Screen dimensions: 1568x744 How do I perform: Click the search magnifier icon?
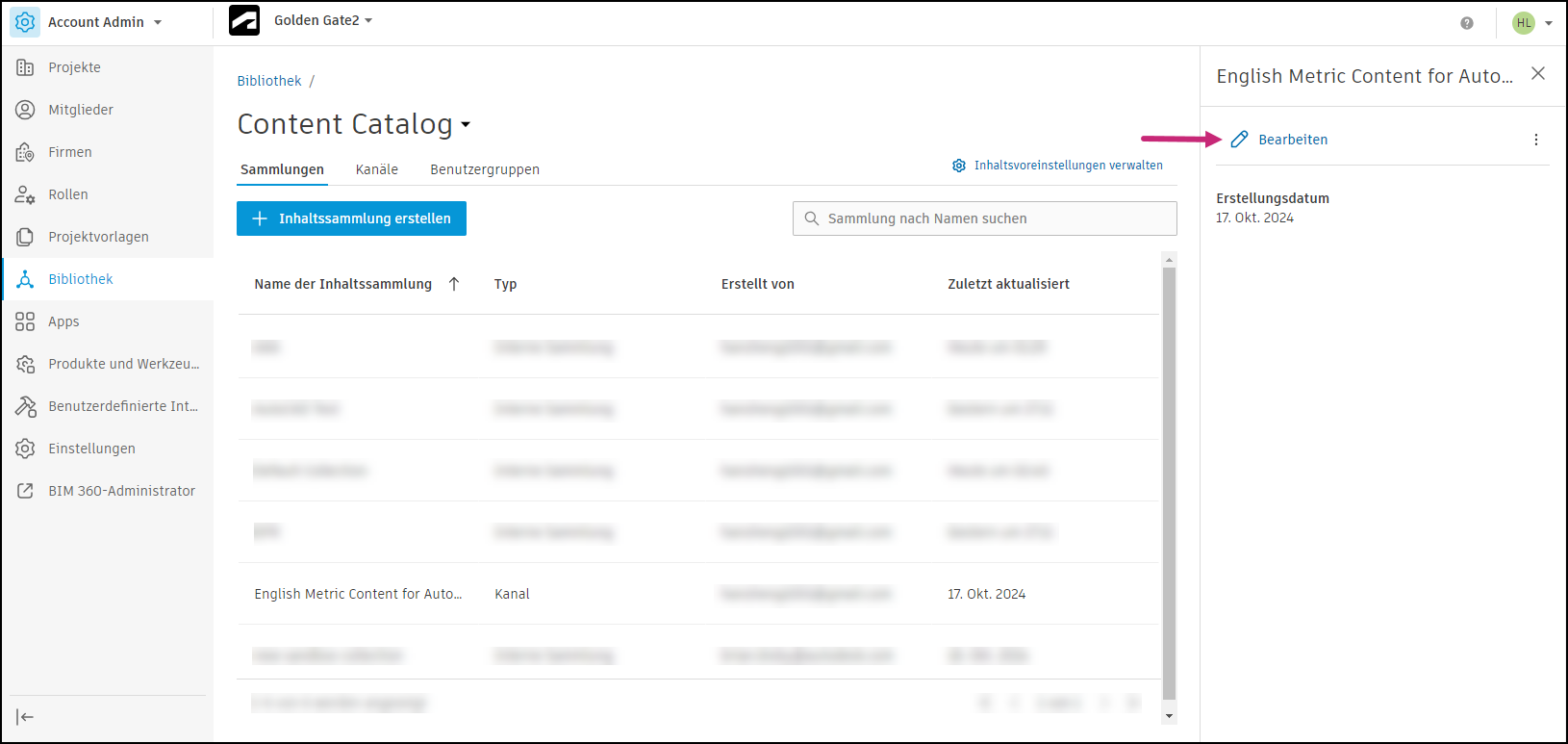pos(812,218)
